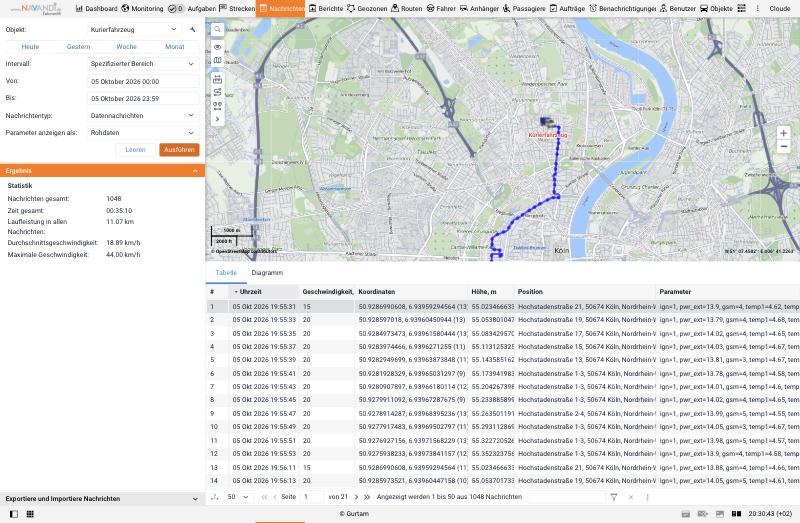This screenshot has width=800, height=523.
Task: Select the Monat quick interval
Action: click(x=174, y=46)
